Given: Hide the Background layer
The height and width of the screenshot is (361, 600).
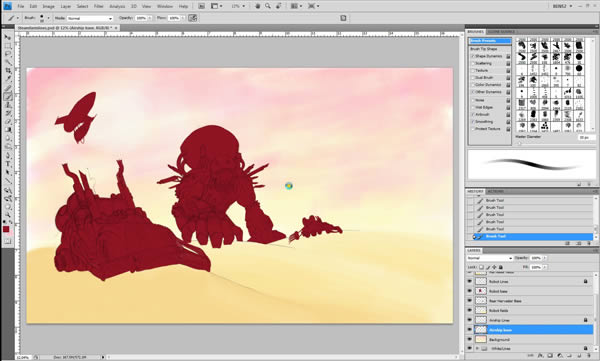Looking at the screenshot, I should [470, 339].
